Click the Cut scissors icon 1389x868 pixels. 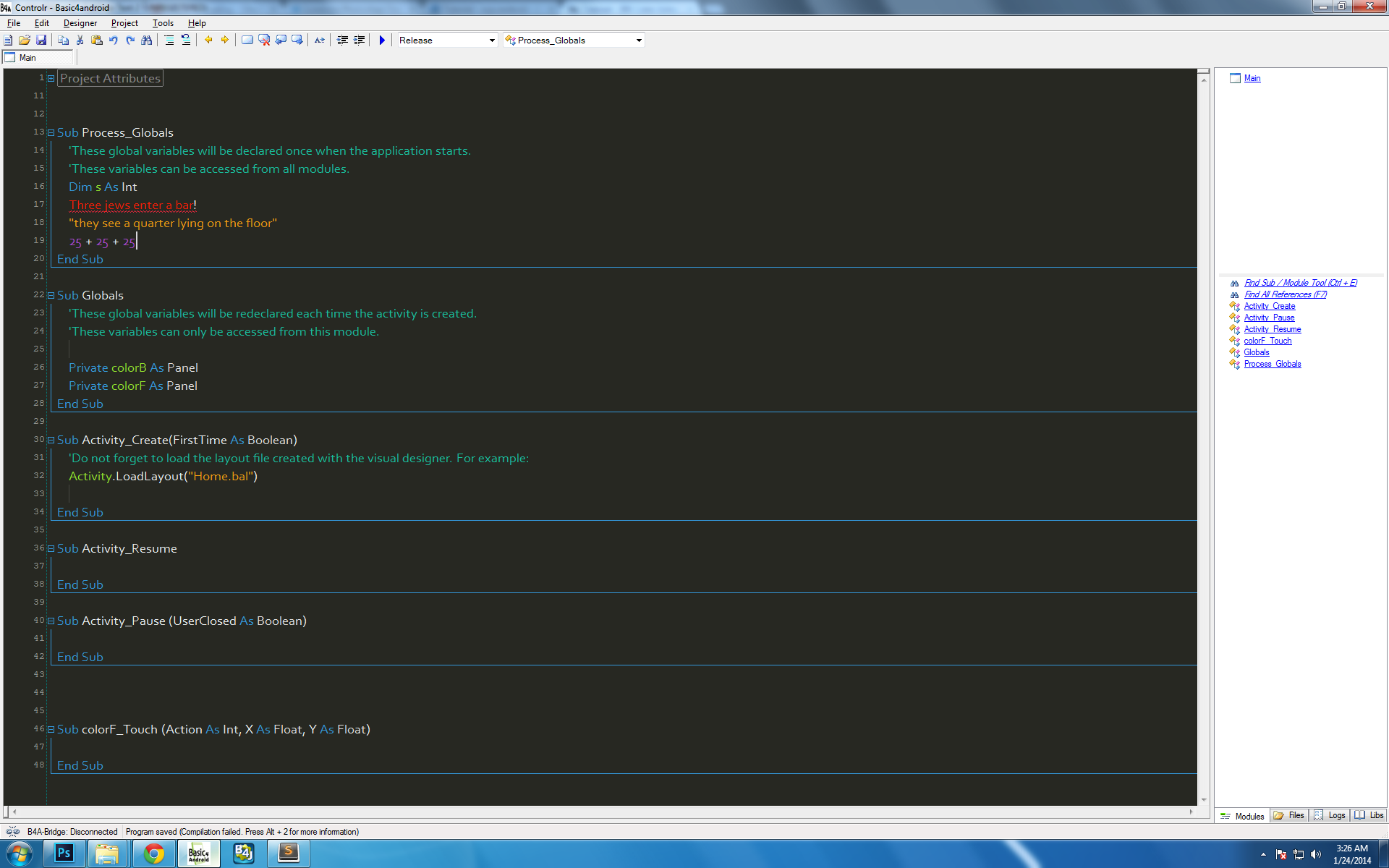80,41
